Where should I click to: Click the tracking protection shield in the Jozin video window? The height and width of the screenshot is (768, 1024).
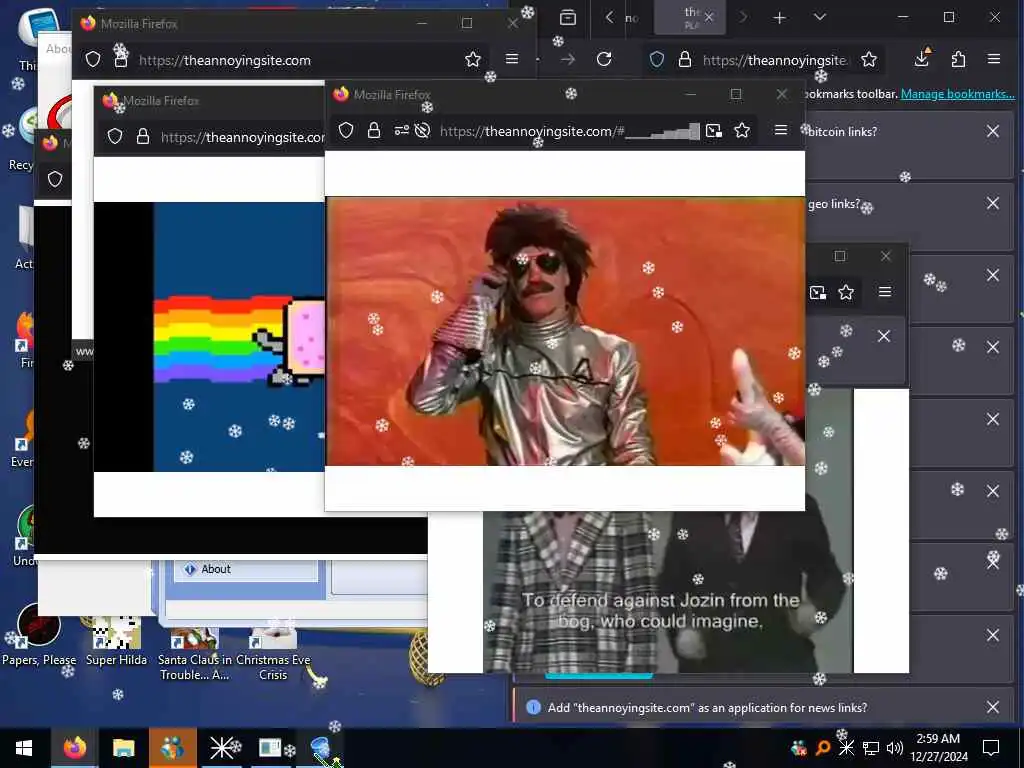pyautogui.click(x=346, y=131)
